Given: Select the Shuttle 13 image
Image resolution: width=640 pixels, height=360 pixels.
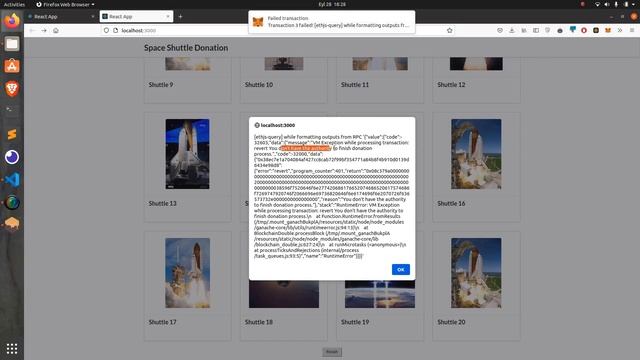Looking at the screenshot, I should [x=187, y=154].
